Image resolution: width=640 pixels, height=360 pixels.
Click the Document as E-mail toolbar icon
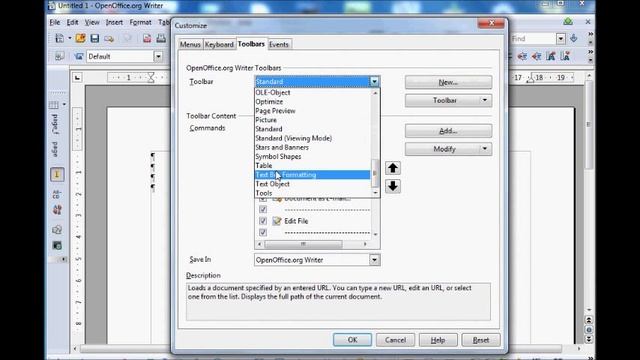pos(109,39)
